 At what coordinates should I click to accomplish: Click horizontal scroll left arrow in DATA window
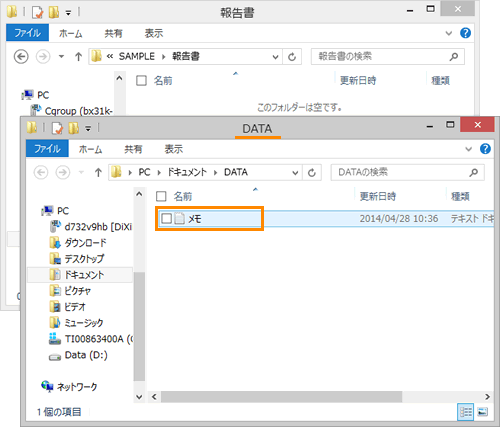point(154,397)
